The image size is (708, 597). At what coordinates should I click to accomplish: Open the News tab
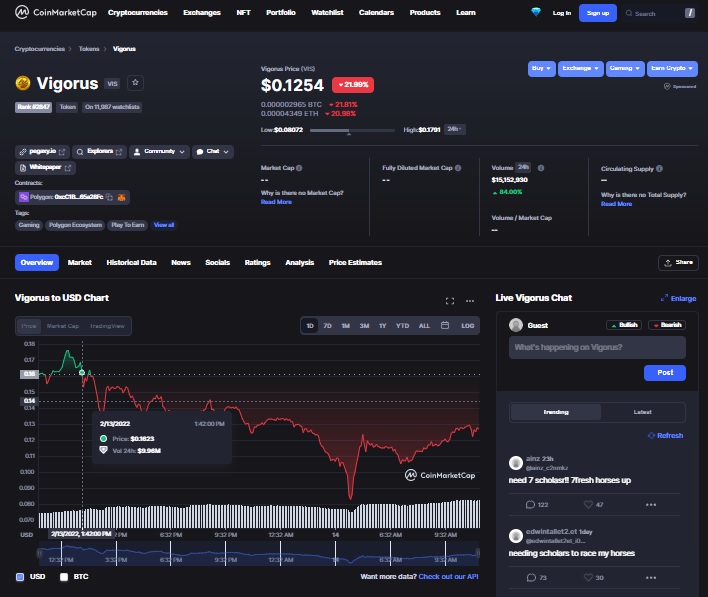click(181, 262)
